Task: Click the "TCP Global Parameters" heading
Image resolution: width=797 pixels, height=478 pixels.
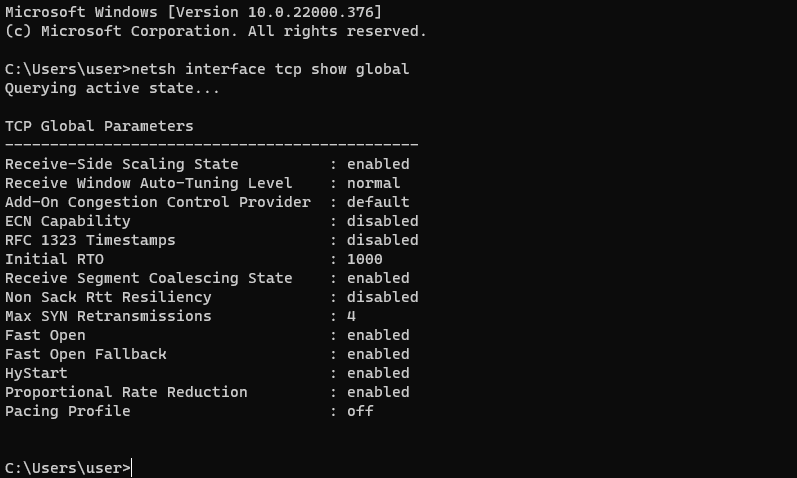Action: (99, 126)
